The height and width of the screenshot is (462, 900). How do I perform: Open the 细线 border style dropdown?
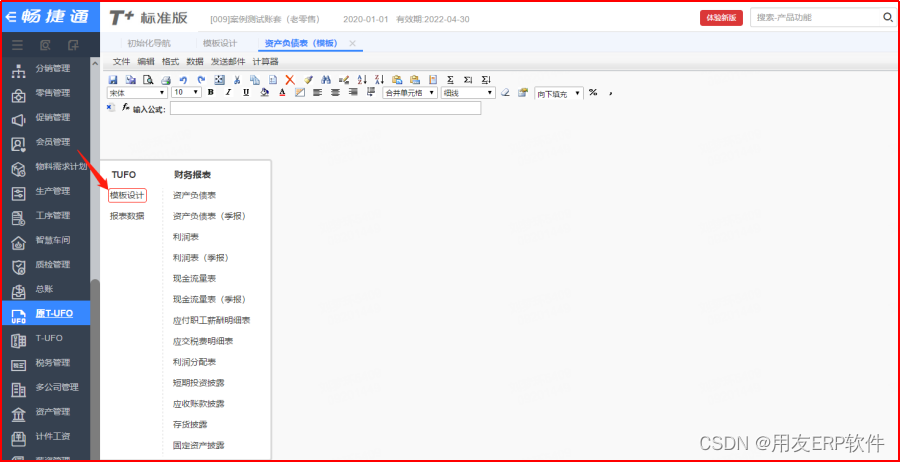pos(468,92)
